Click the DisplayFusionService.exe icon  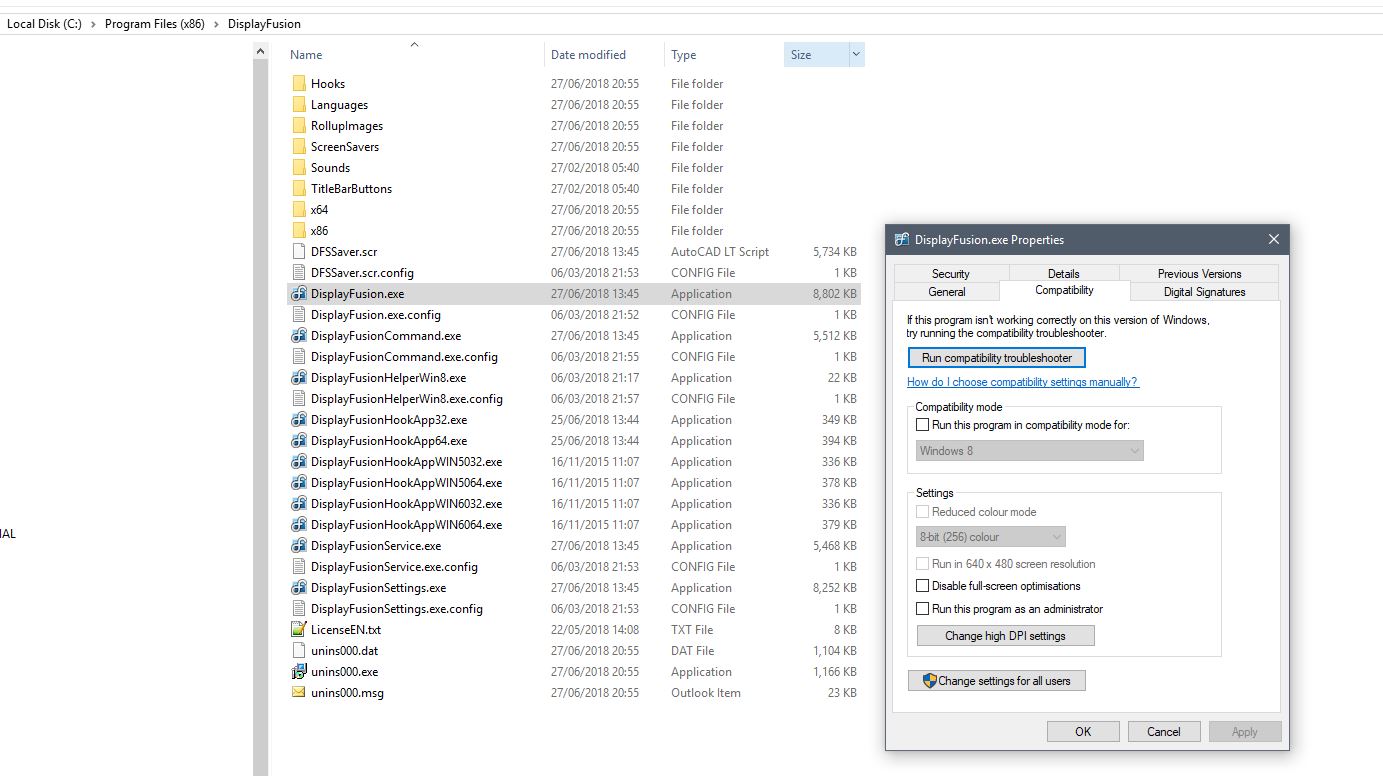pos(298,546)
